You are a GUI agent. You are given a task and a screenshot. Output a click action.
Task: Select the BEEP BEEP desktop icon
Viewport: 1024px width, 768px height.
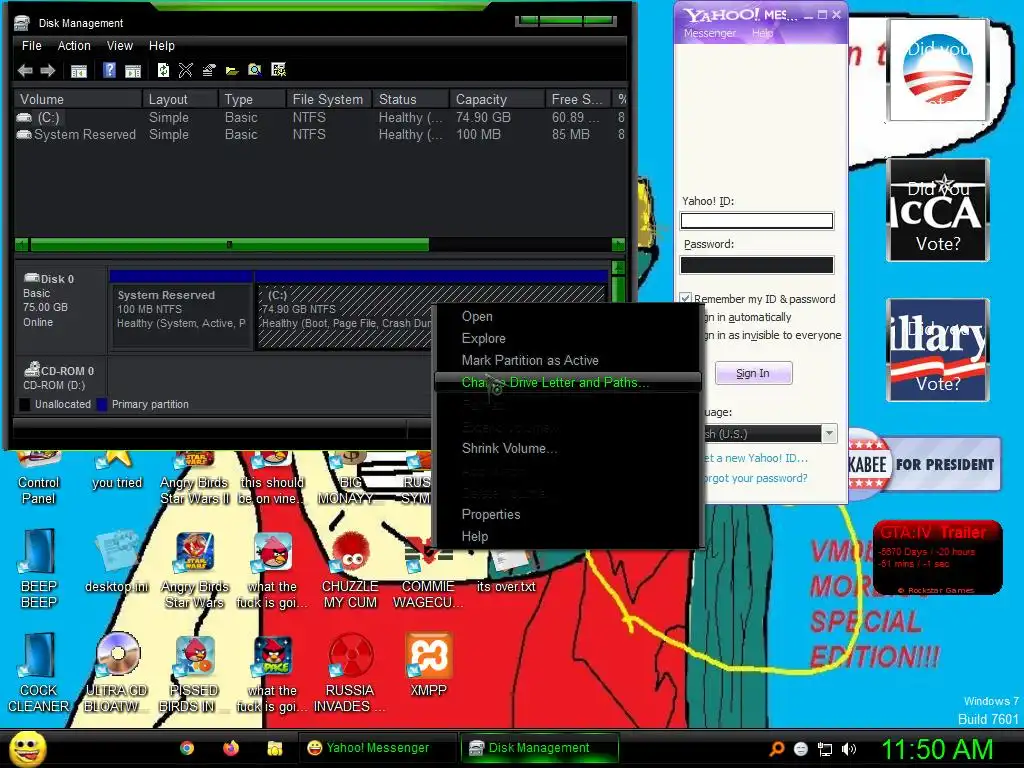point(39,568)
